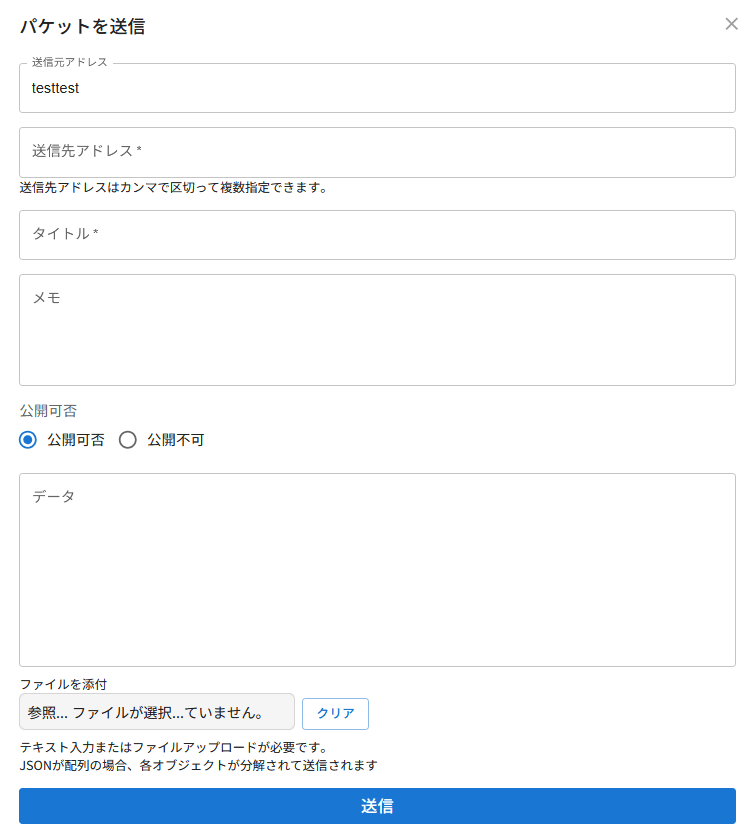
Task: Click the required タイトル field
Action: (x=376, y=235)
